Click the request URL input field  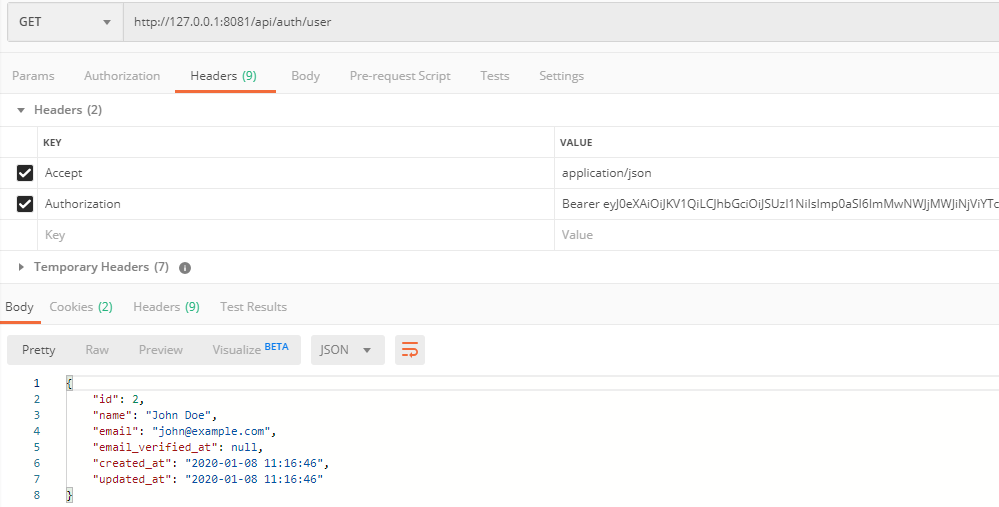560,22
